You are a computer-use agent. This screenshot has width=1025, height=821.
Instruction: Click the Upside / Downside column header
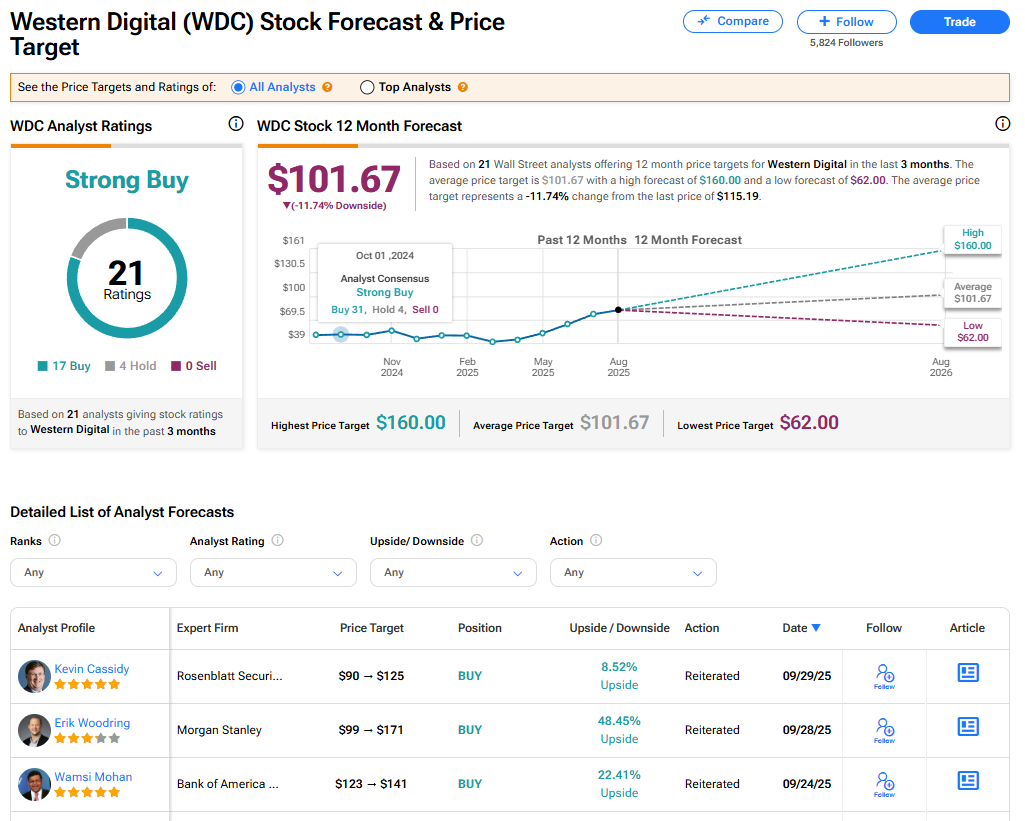tap(619, 628)
